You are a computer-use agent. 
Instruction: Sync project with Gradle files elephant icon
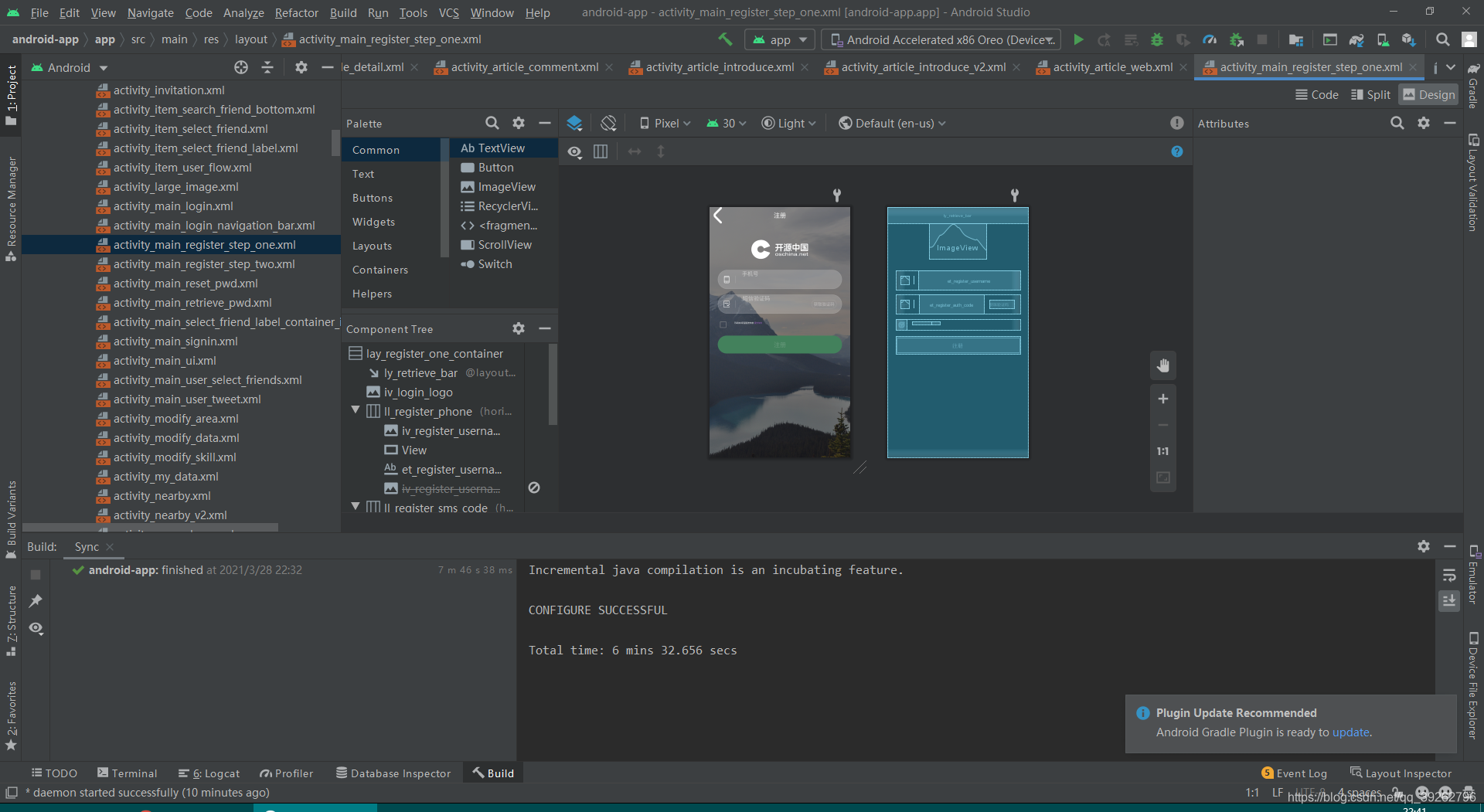click(x=1356, y=39)
